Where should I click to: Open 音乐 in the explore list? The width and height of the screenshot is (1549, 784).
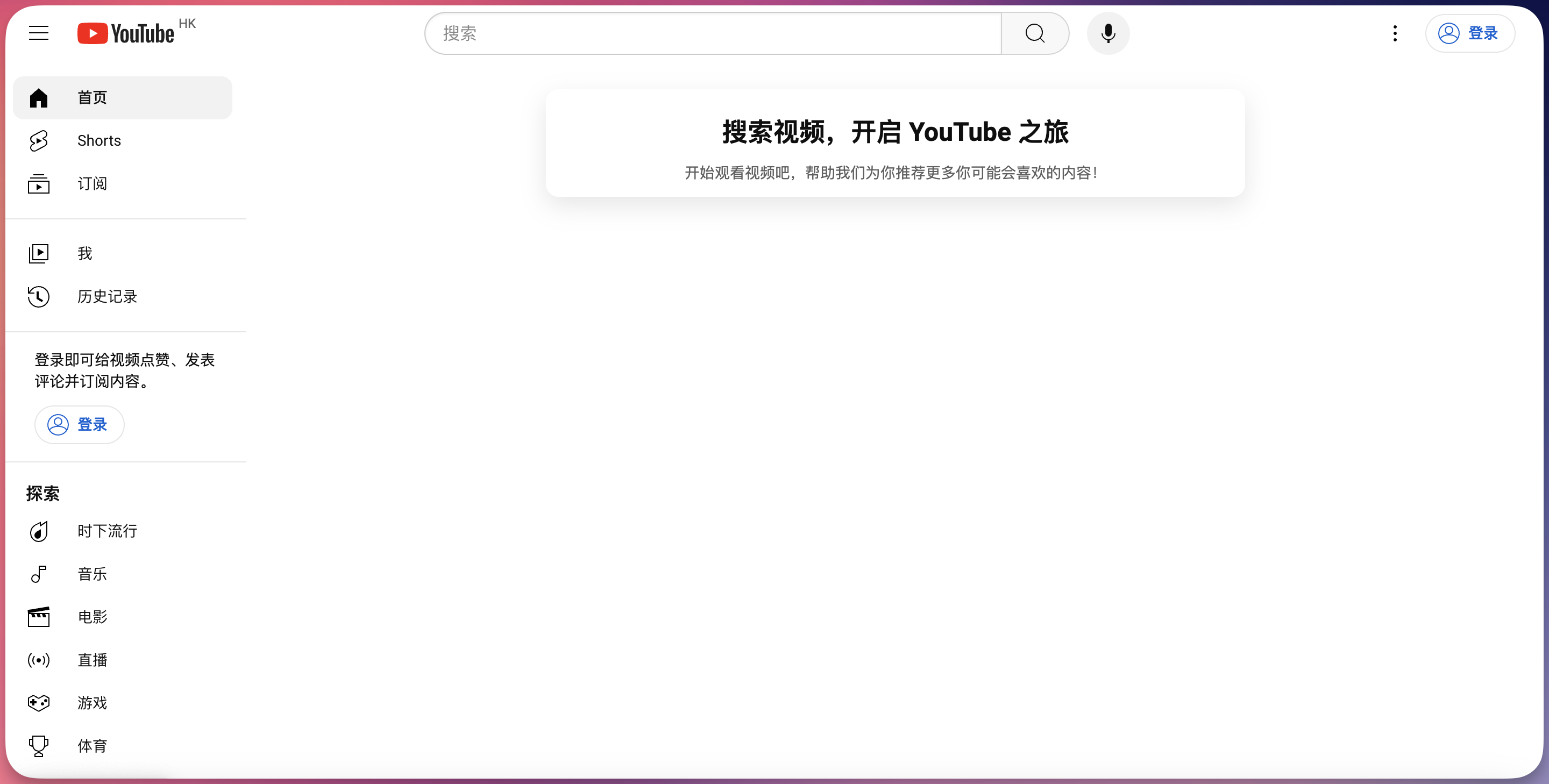[92, 575]
